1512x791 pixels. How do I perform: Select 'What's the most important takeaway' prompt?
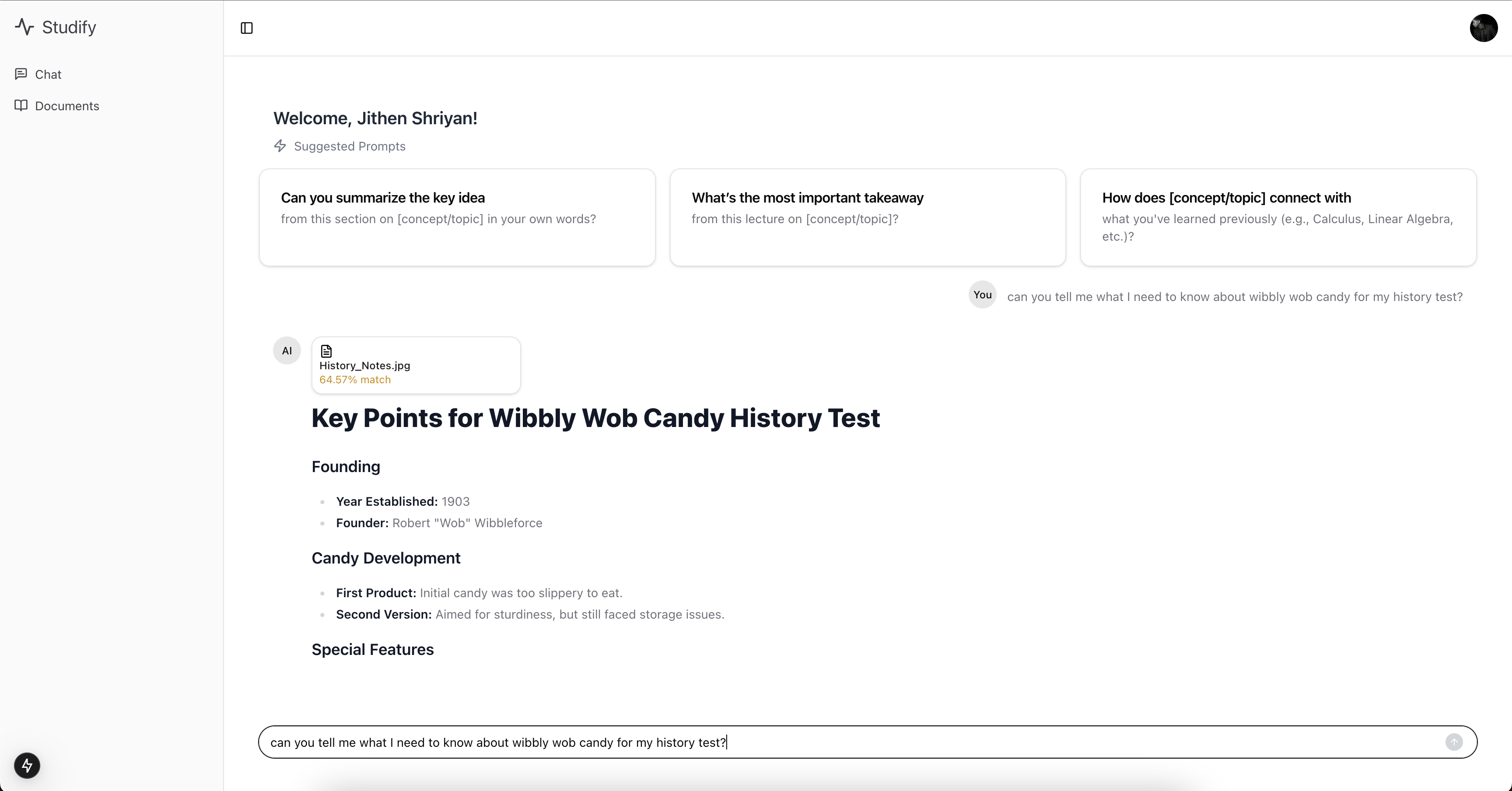click(867, 217)
